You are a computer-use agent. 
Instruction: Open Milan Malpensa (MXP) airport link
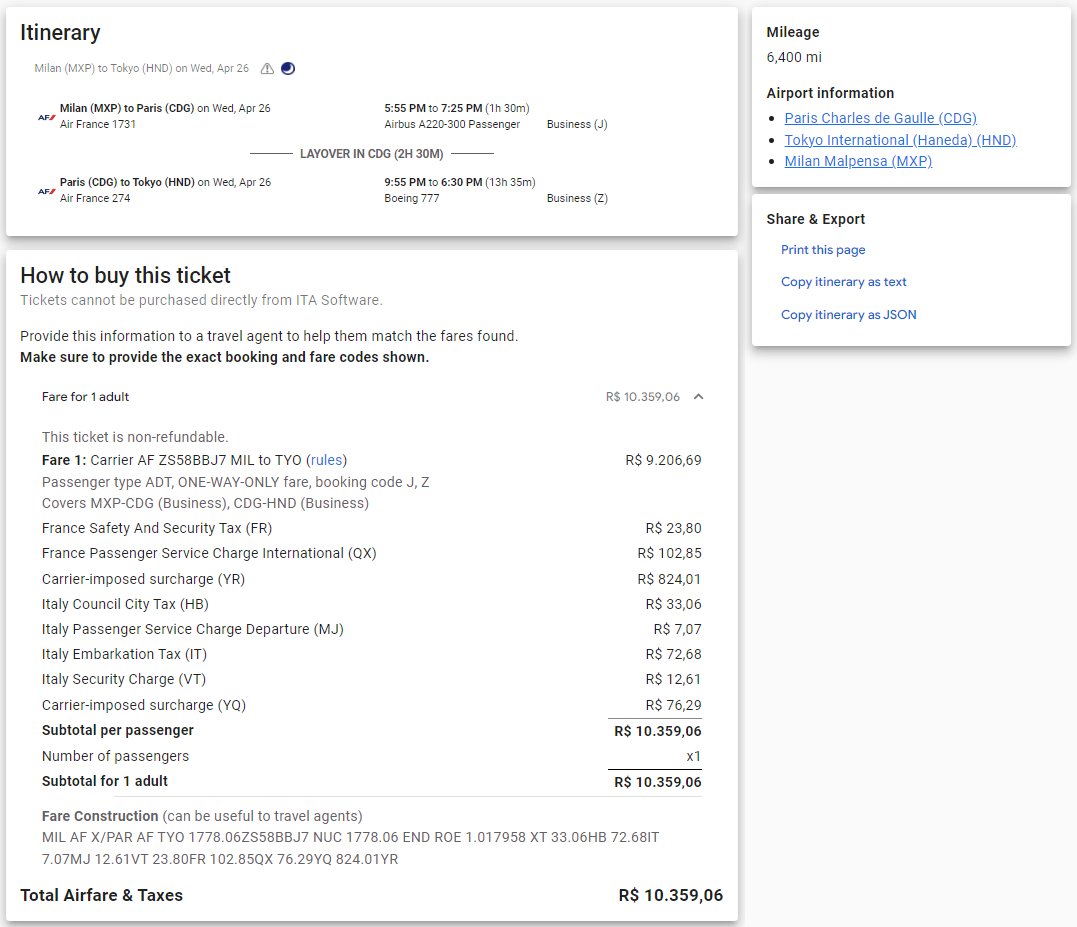pyautogui.click(x=858, y=161)
